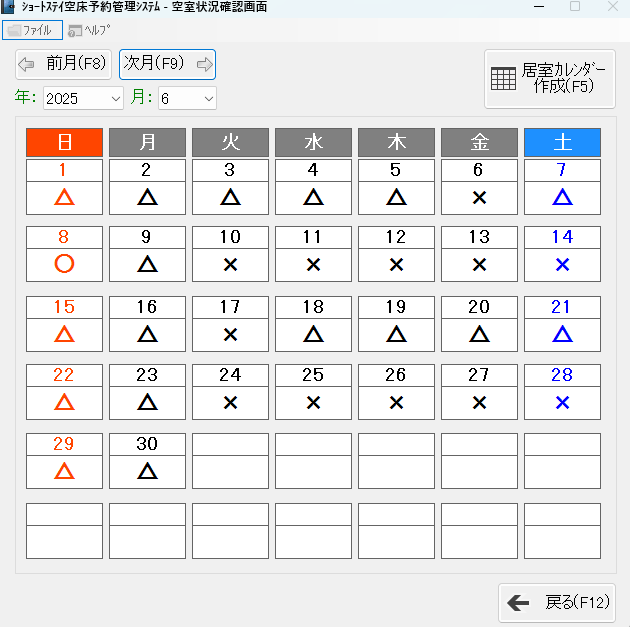Click the blue X under day 28
The height and width of the screenshot is (627, 630).
click(x=562, y=402)
